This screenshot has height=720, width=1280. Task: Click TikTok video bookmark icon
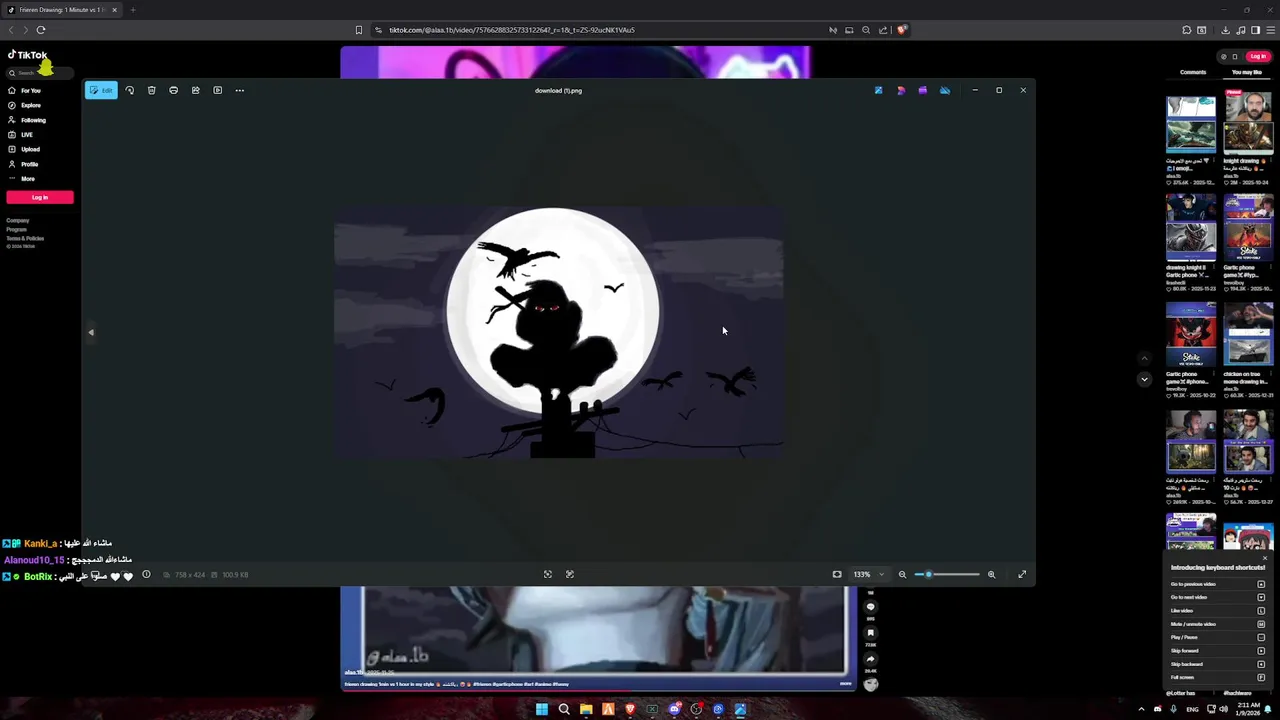[870, 633]
